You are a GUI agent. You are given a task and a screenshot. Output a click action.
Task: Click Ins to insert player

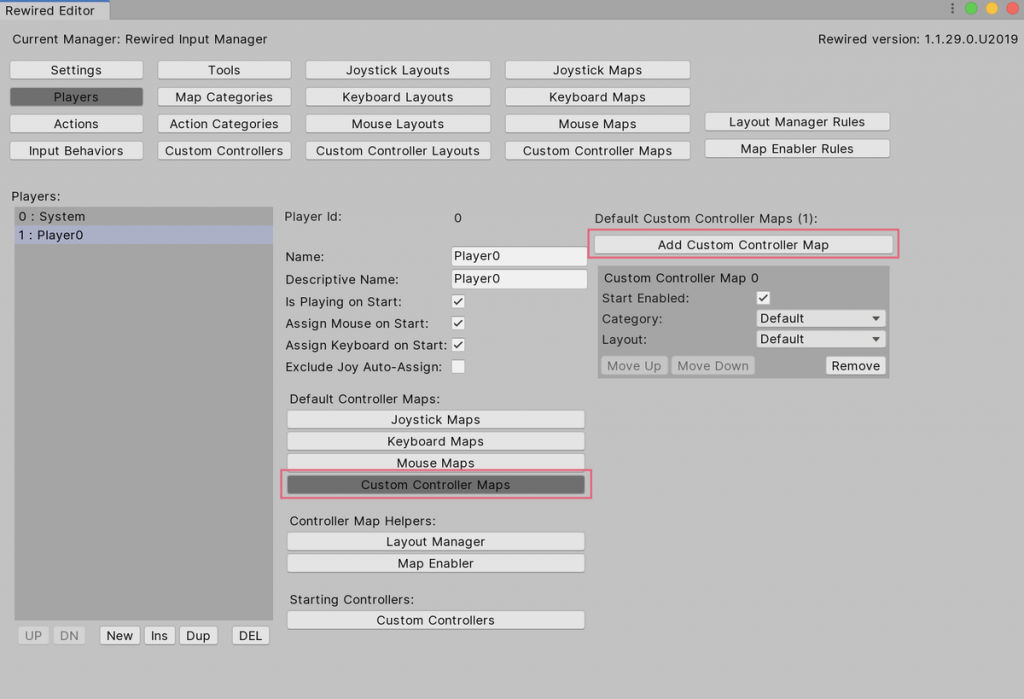click(x=159, y=636)
